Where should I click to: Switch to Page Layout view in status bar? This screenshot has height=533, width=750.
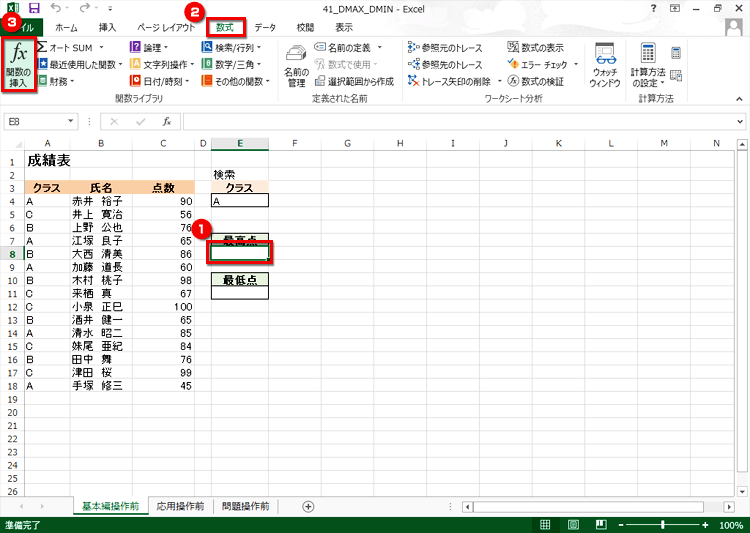[x=573, y=524]
